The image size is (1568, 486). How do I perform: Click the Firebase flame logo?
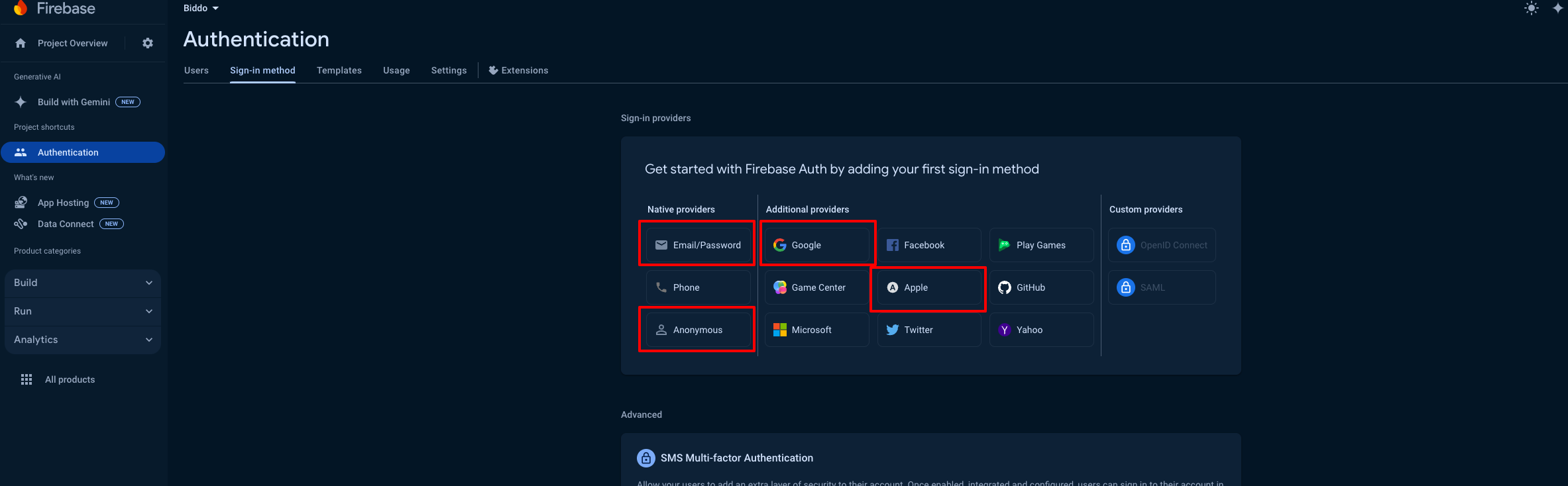coord(21,8)
